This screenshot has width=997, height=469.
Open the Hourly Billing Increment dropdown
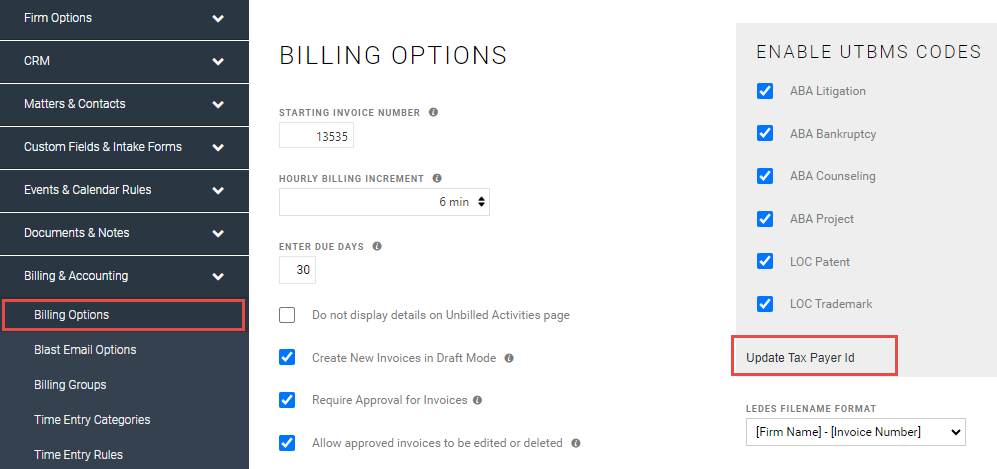click(384, 202)
